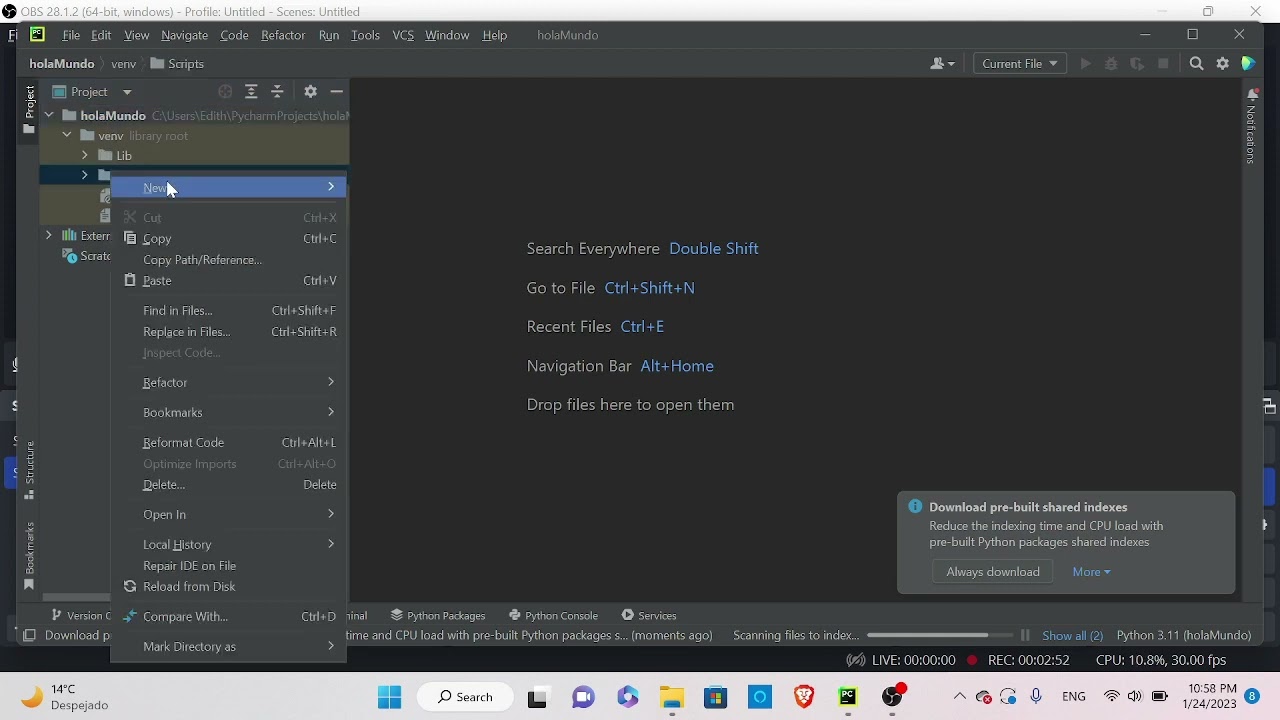Click the Stop square icon in toolbar
This screenshot has width=1280, height=720.
(1163, 64)
